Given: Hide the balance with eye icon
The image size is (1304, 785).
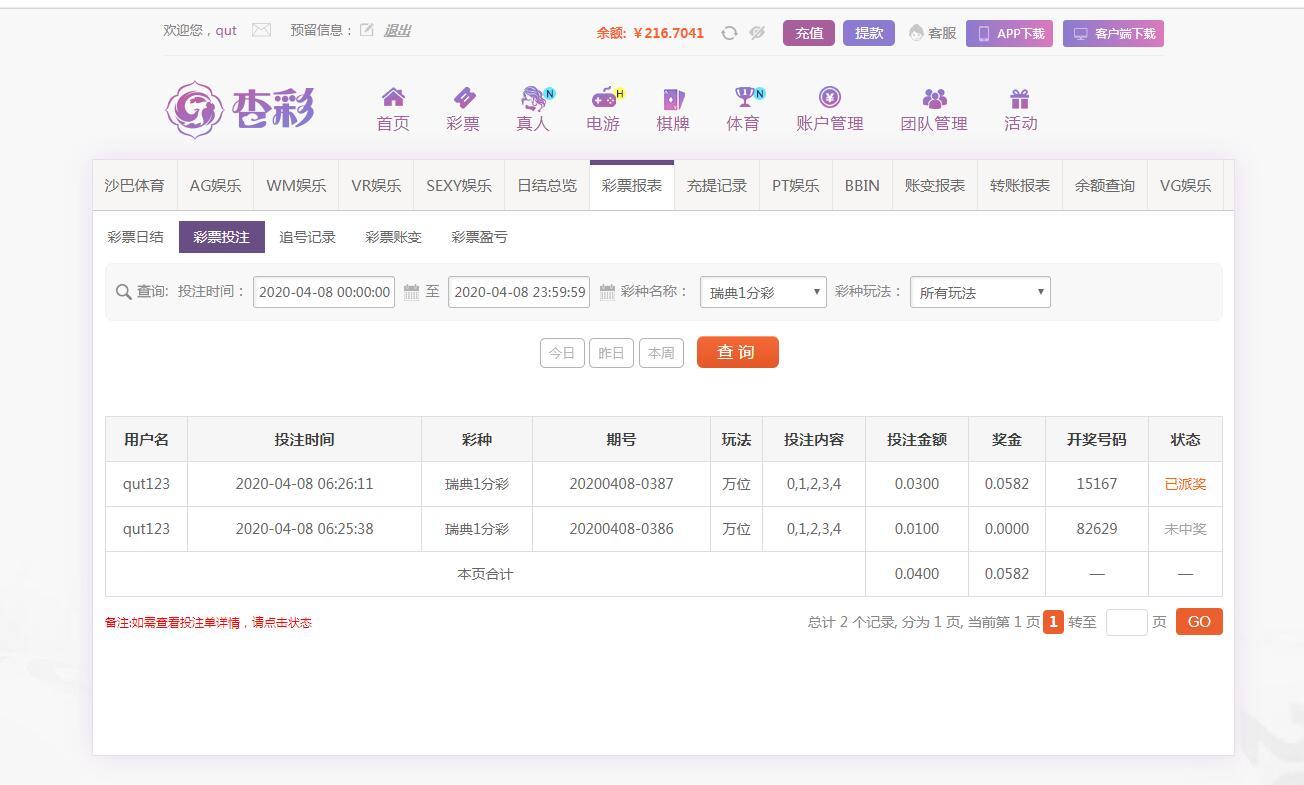Looking at the screenshot, I should (x=757, y=33).
